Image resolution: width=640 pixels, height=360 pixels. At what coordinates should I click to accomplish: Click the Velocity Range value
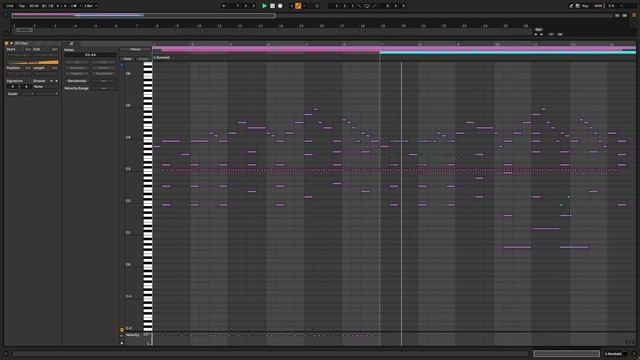(x=103, y=88)
